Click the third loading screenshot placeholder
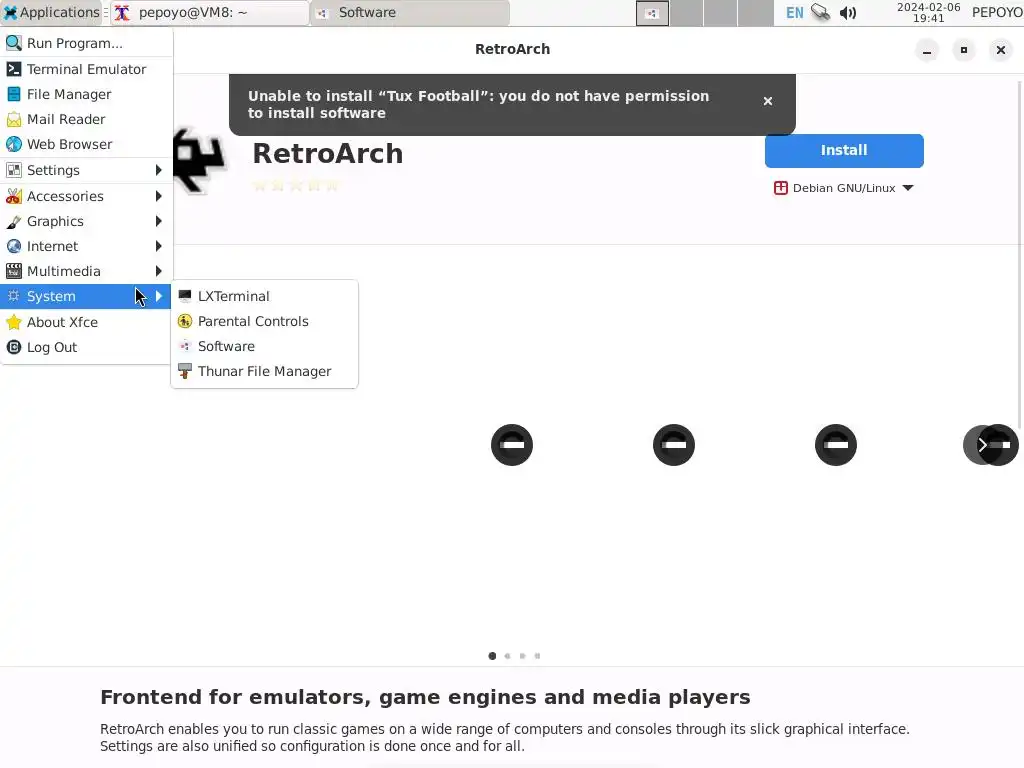The image size is (1024, 768). pos(836,445)
